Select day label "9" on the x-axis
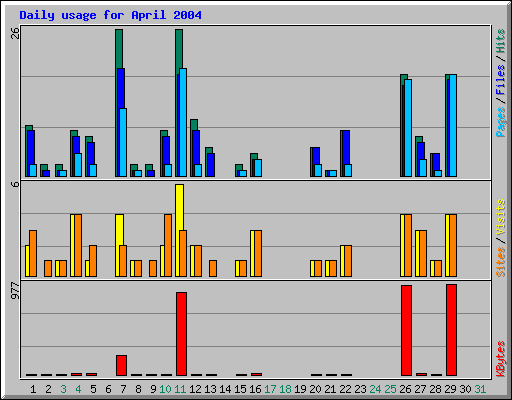Image resolution: width=512 pixels, height=400 pixels. (x=153, y=389)
